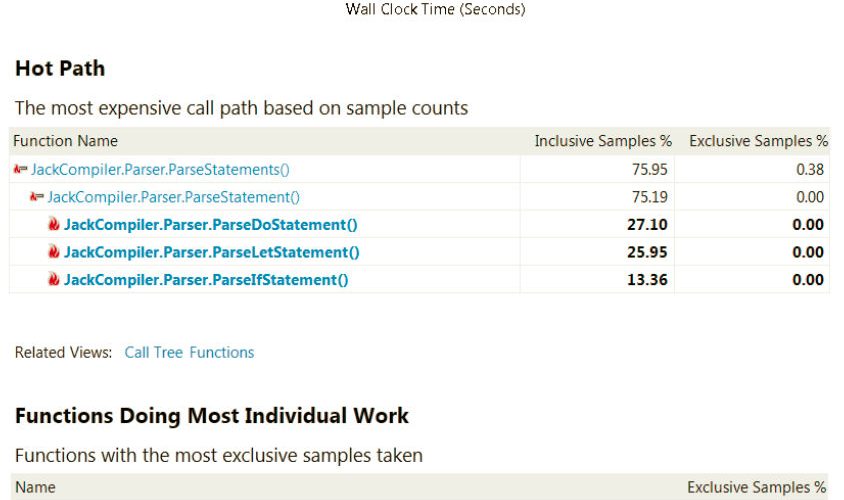Select the 27.10 value in ParseDoStatement row
This screenshot has height=500, width=844.
coord(647,225)
